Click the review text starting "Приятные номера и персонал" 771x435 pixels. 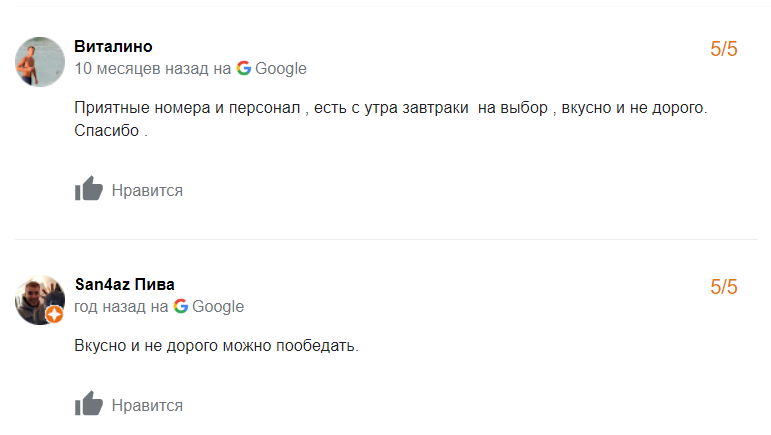[x=390, y=107]
